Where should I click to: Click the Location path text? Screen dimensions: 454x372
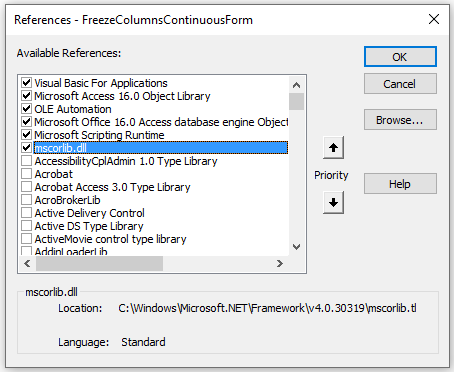pyautogui.click(x=267, y=308)
